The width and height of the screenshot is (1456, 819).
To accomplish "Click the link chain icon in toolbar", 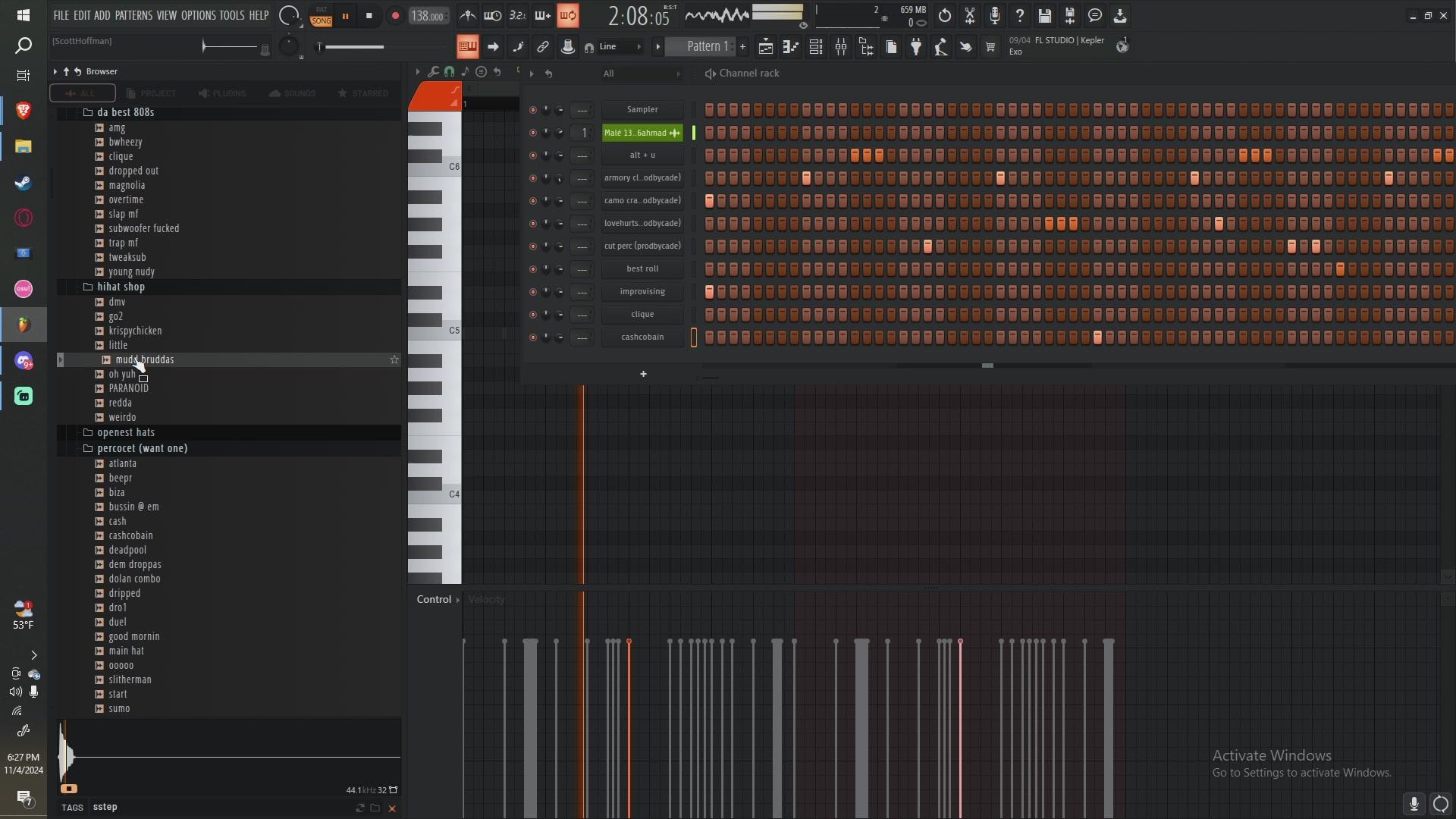I will click(543, 47).
